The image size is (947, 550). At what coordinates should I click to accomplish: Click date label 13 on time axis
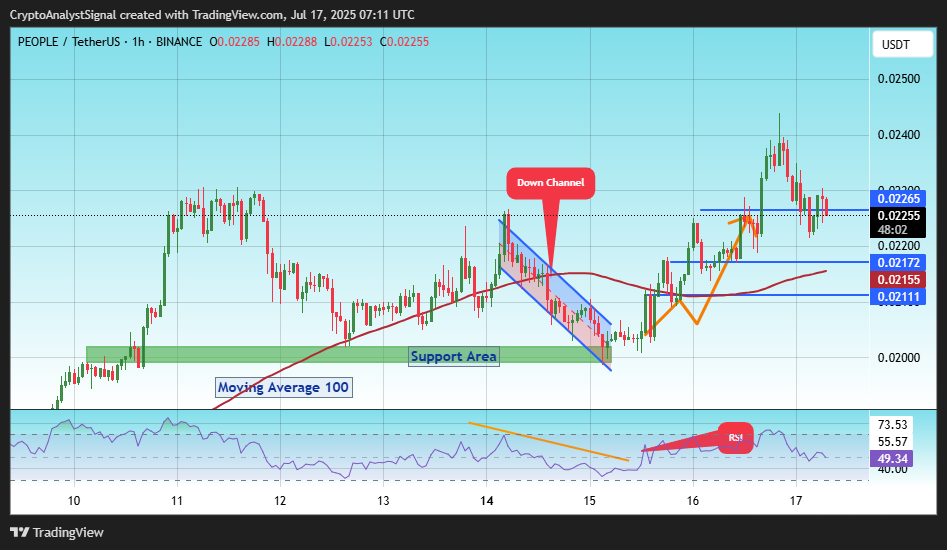coord(384,500)
